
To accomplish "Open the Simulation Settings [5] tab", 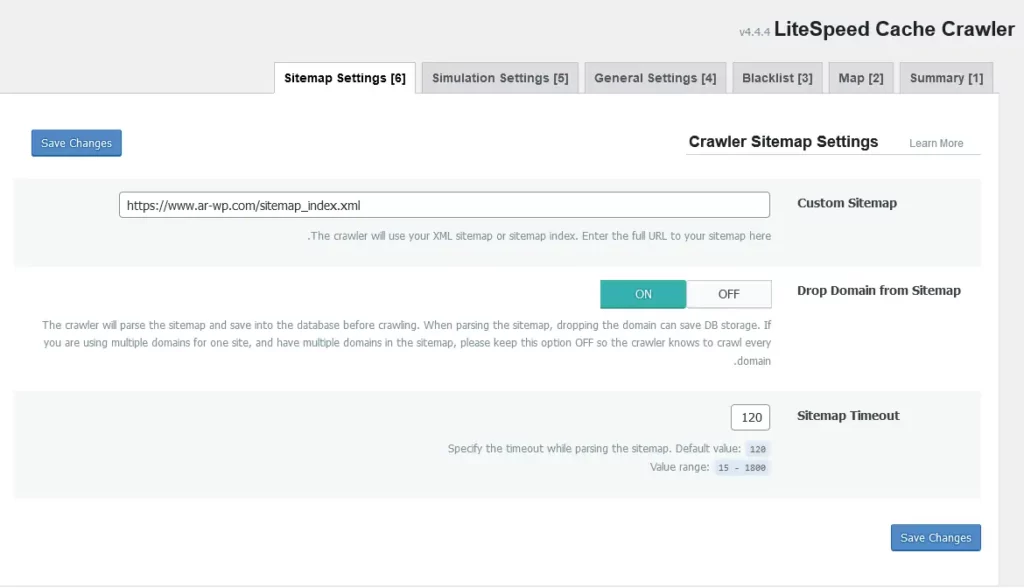I will [500, 78].
